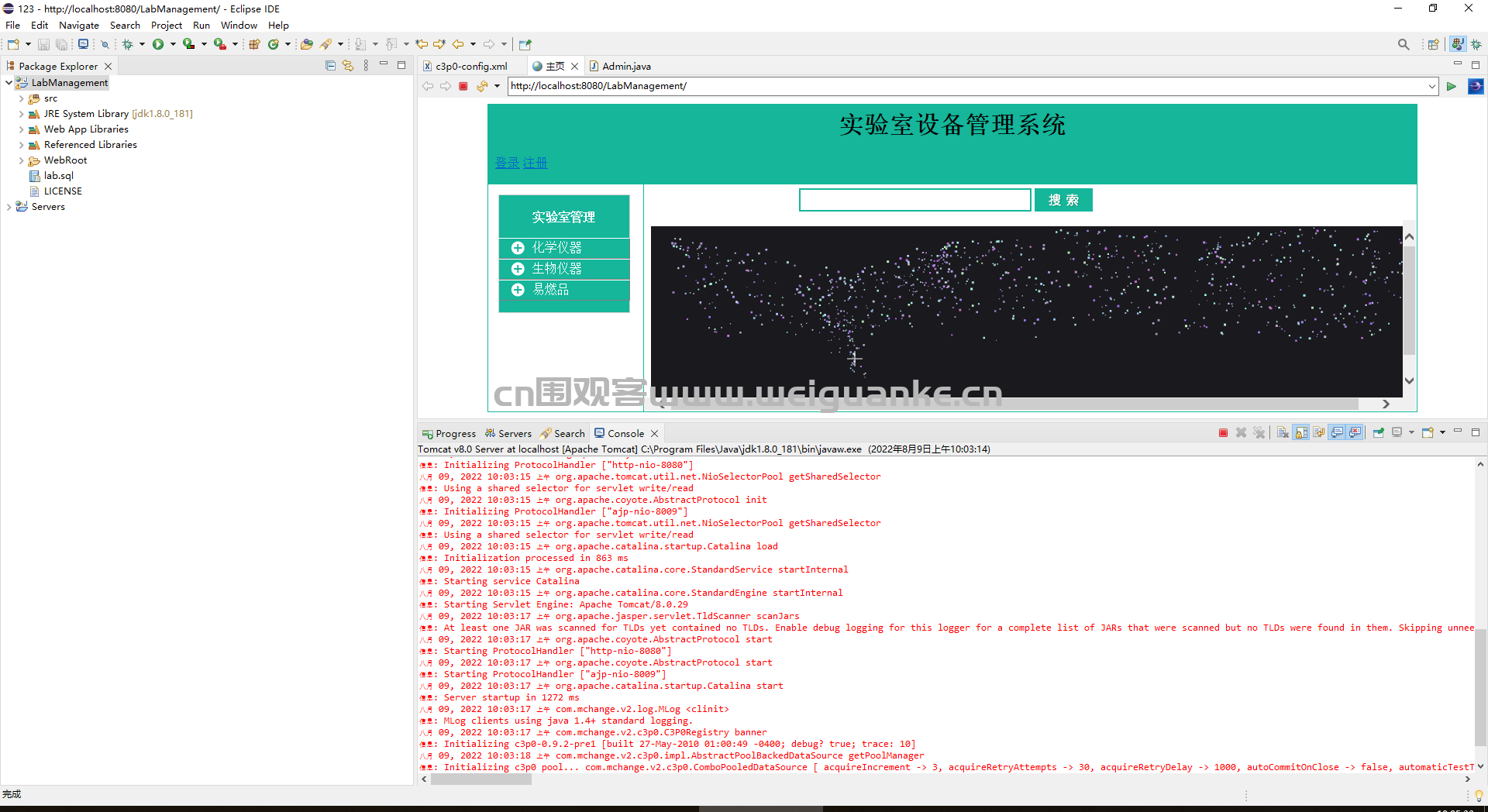This screenshot has width=1488, height=812.
Task: Expand the src folder in tree
Action: [x=21, y=98]
